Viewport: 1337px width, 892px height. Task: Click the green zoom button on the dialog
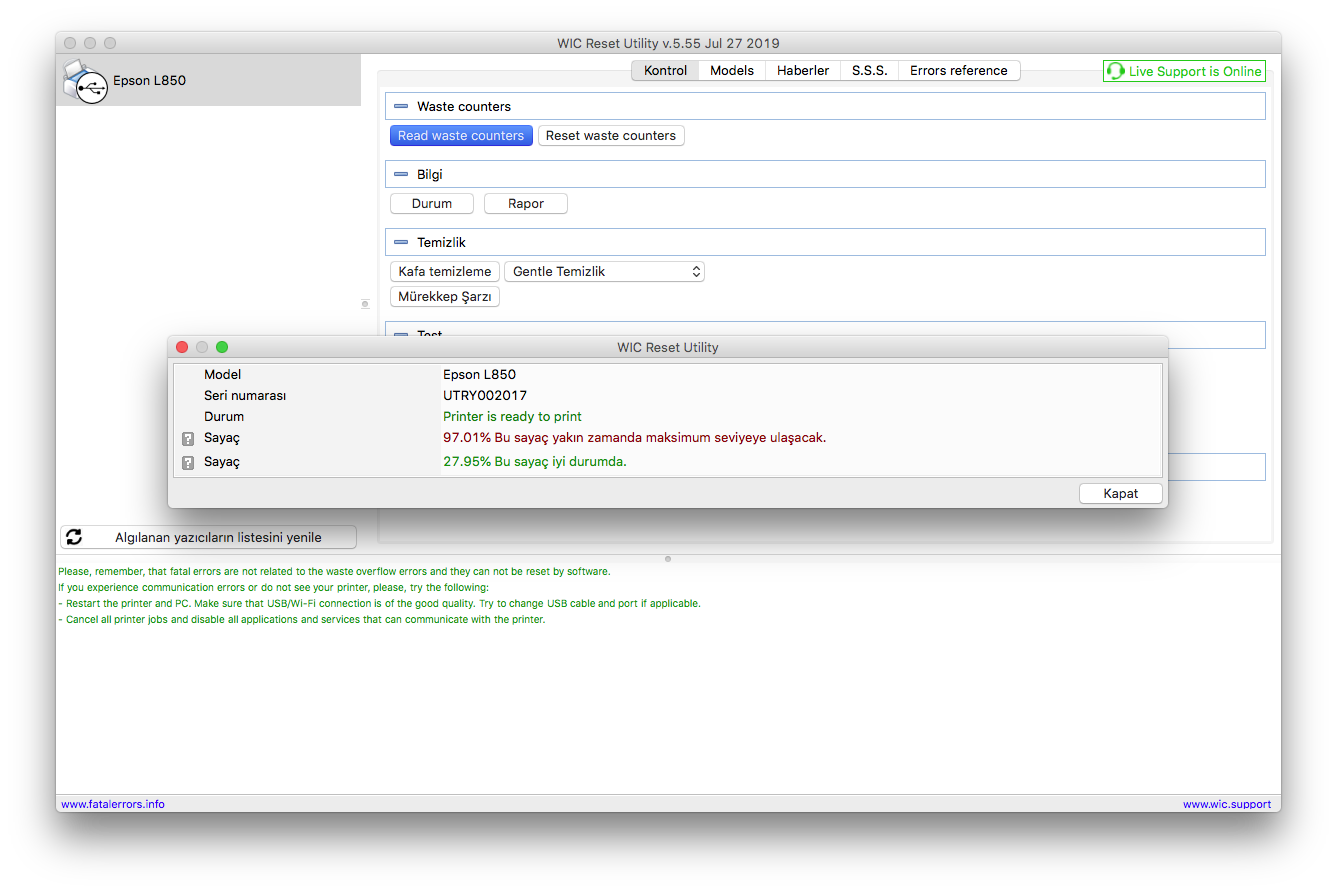click(222, 347)
